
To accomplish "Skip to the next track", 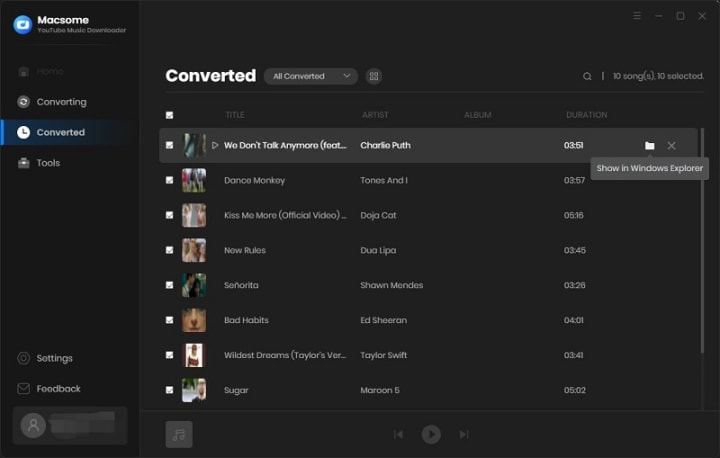I will [464, 434].
